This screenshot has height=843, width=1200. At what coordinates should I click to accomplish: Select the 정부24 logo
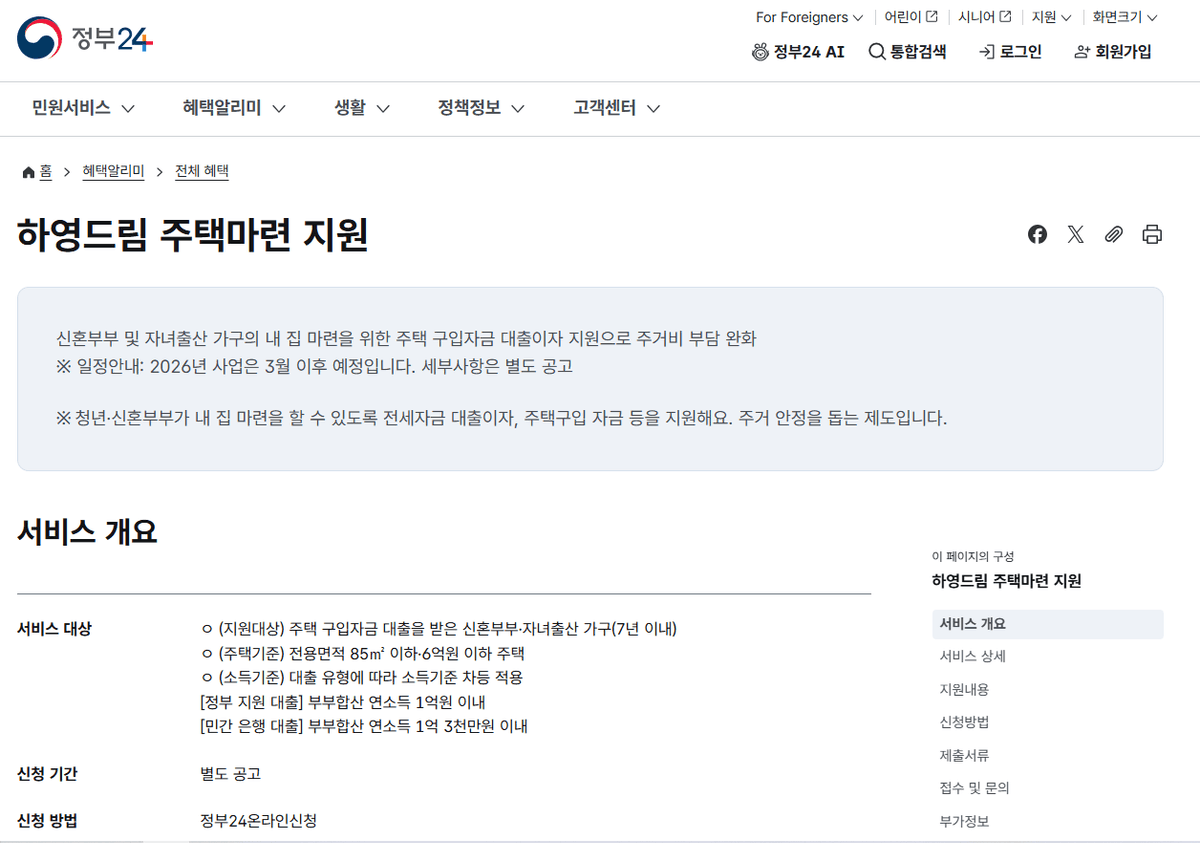[x=84, y=38]
